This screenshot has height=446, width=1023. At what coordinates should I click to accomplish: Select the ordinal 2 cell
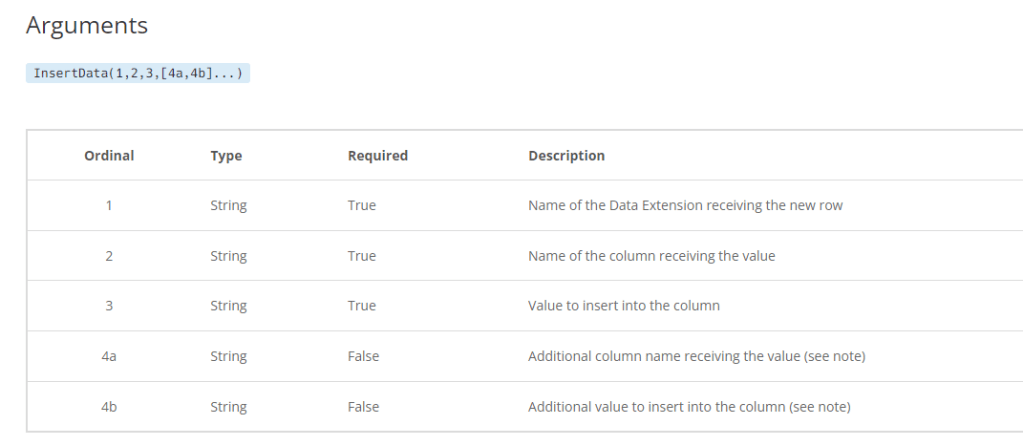[109, 256]
